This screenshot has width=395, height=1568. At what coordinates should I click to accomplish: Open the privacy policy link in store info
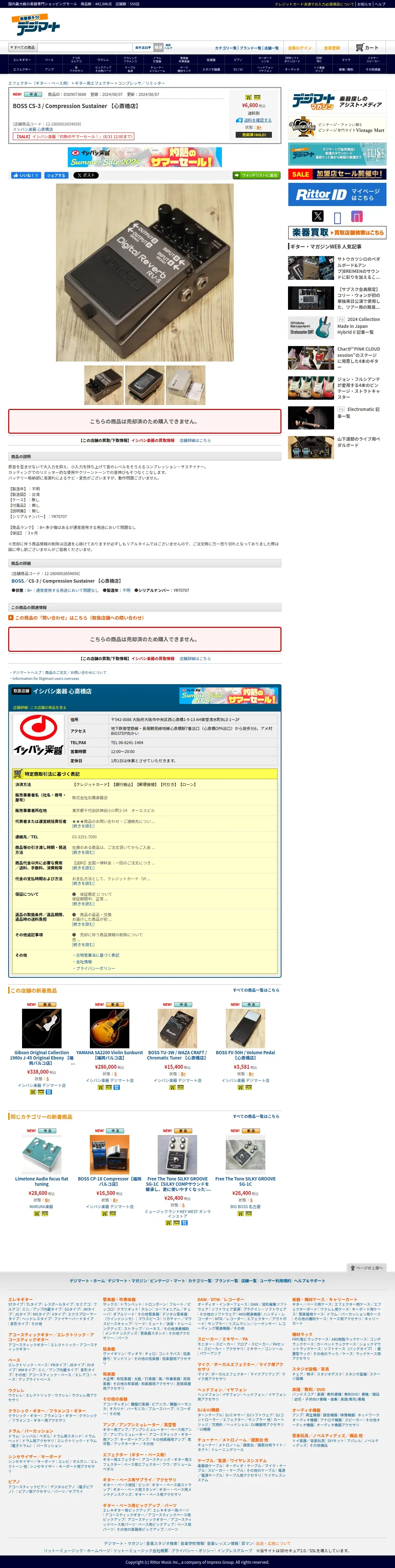click(95, 969)
